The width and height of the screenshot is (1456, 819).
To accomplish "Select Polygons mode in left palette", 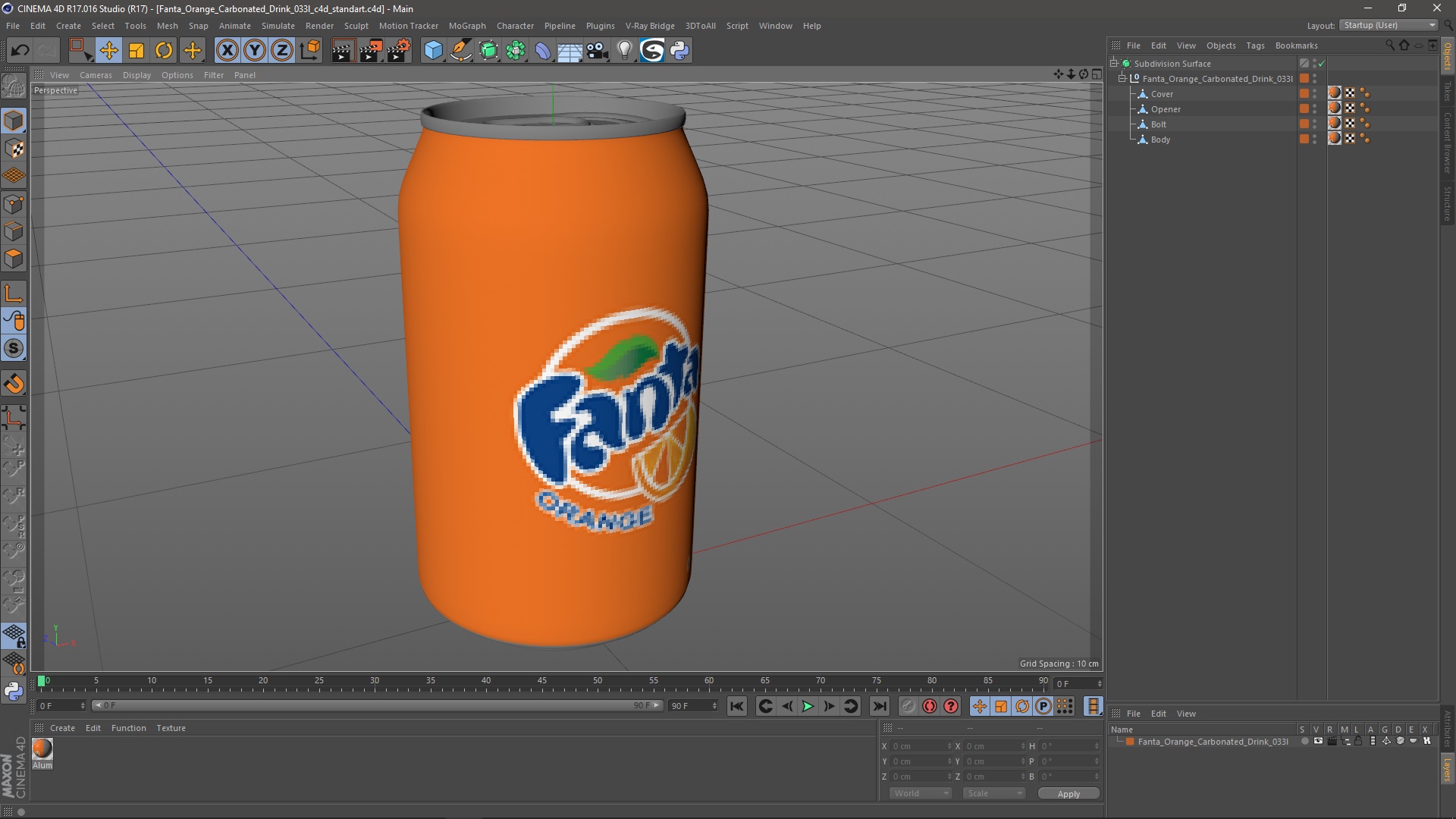I will (x=14, y=259).
